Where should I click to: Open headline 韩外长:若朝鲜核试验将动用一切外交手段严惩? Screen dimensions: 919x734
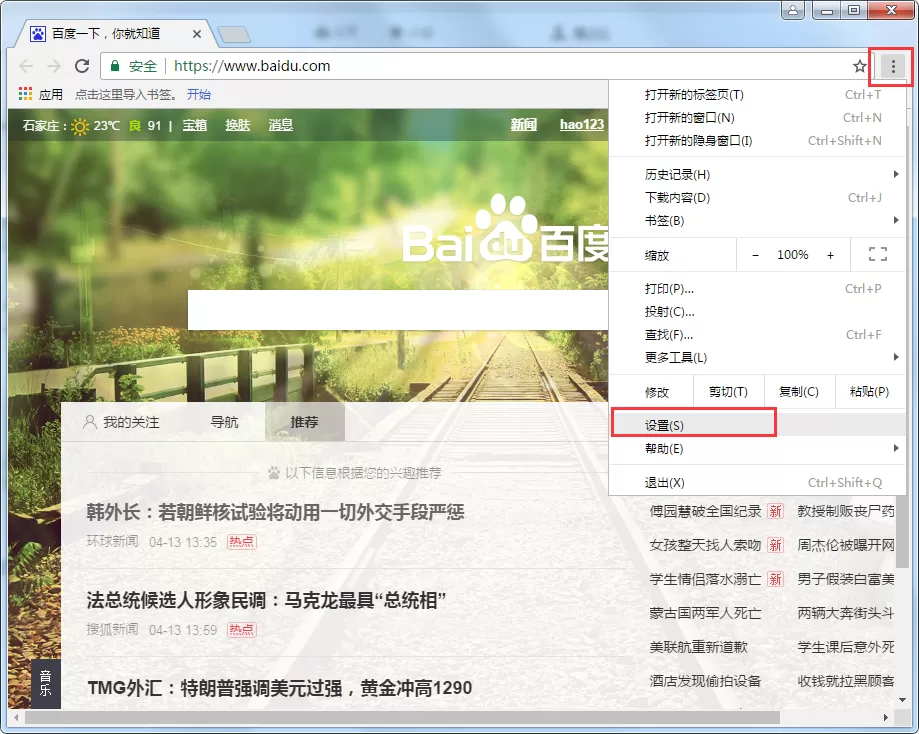pyautogui.click(x=275, y=512)
